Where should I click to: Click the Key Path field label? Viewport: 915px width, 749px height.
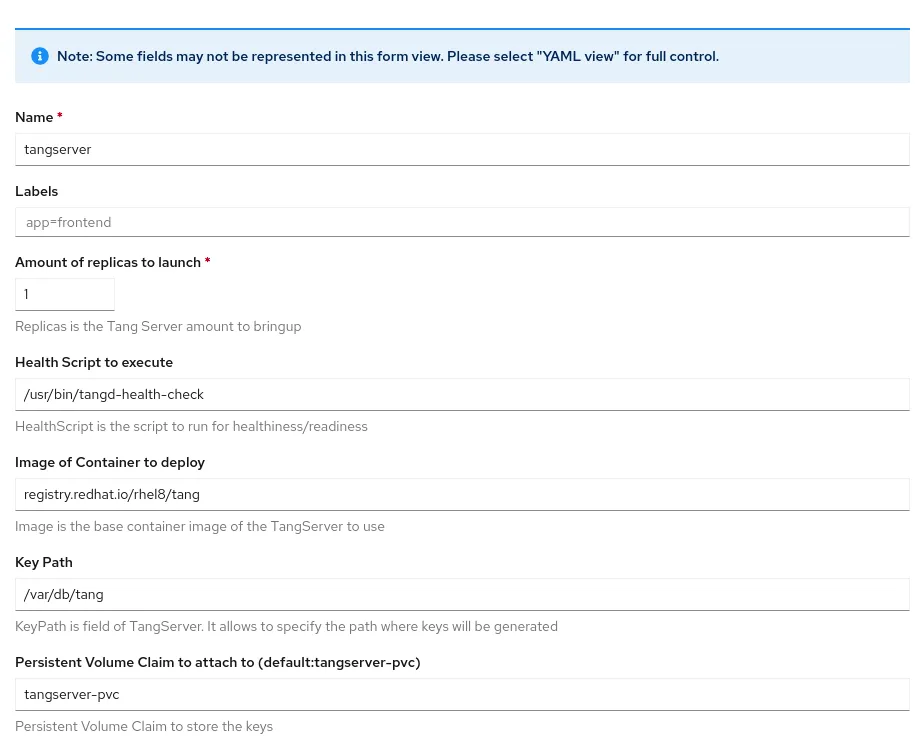tap(43, 562)
